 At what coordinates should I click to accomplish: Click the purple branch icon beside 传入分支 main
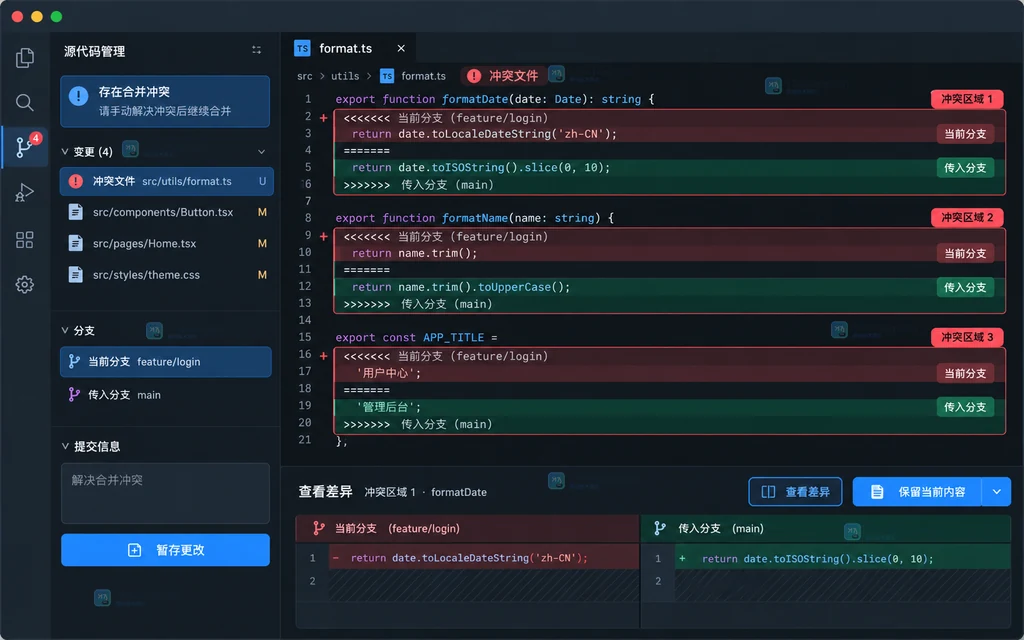74,394
